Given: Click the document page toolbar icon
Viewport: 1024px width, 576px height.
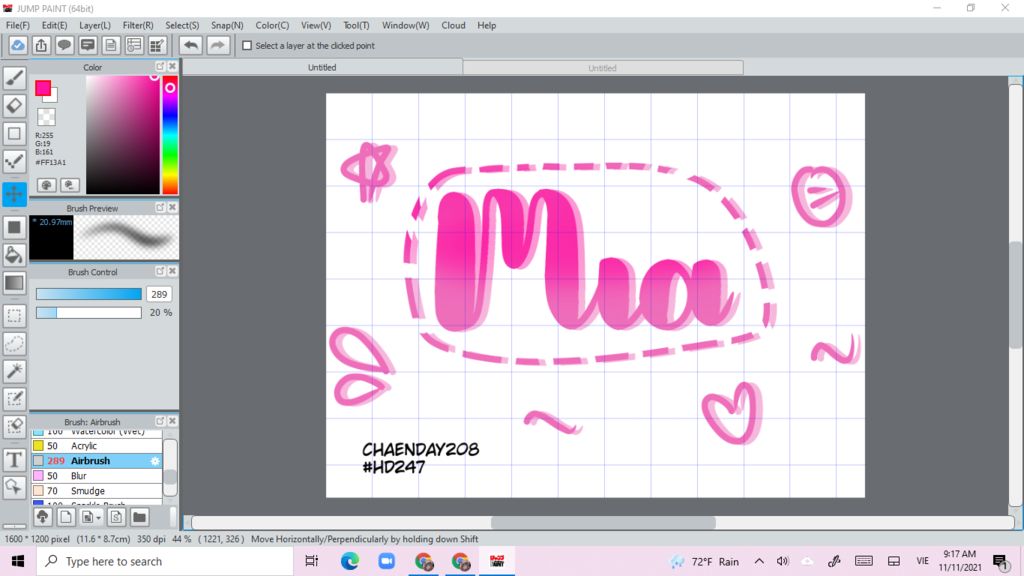Looking at the screenshot, I should click(x=111, y=45).
